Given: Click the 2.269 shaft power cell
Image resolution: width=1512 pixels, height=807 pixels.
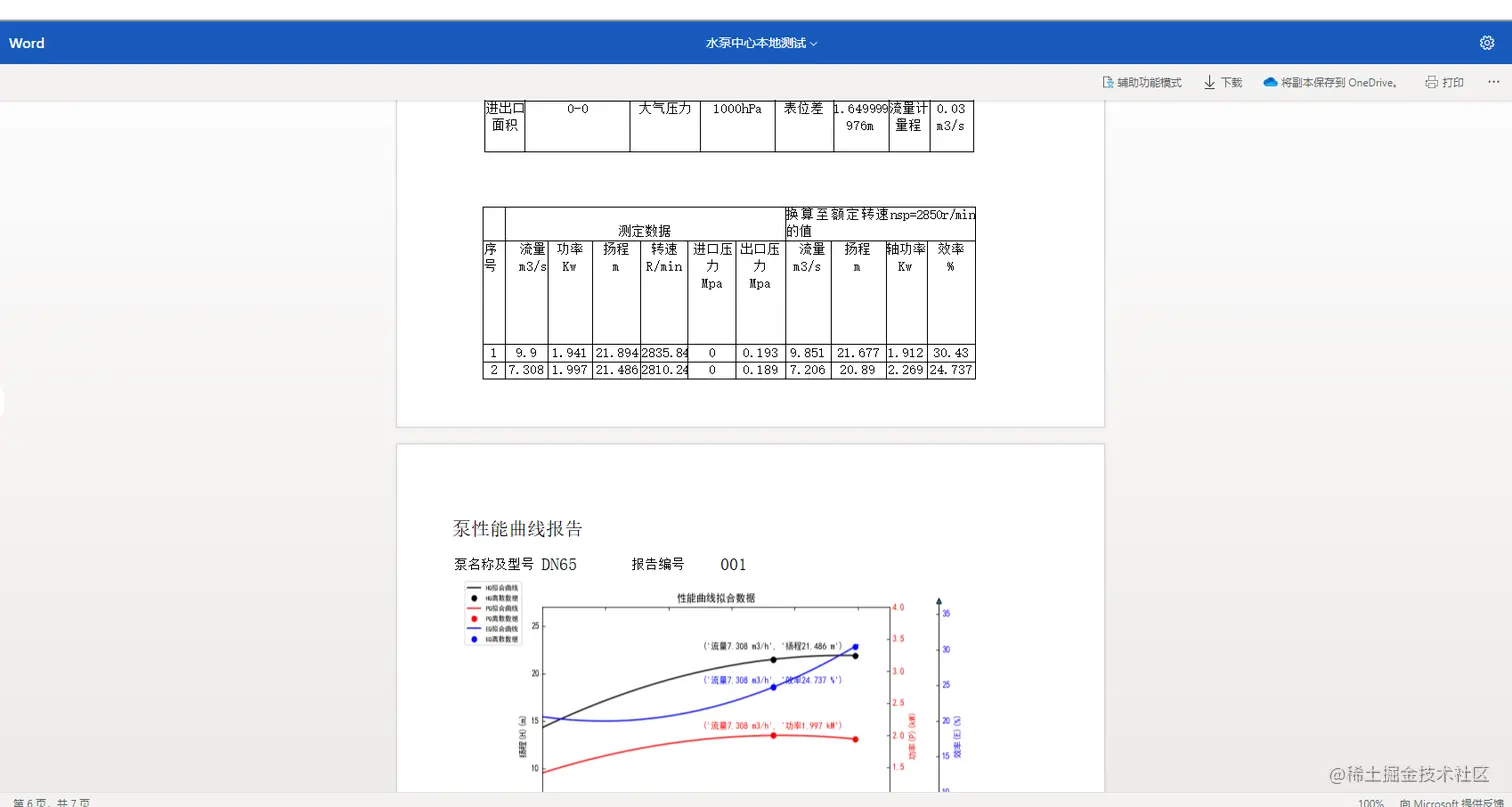Looking at the screenshot, I should pos(906,370).
